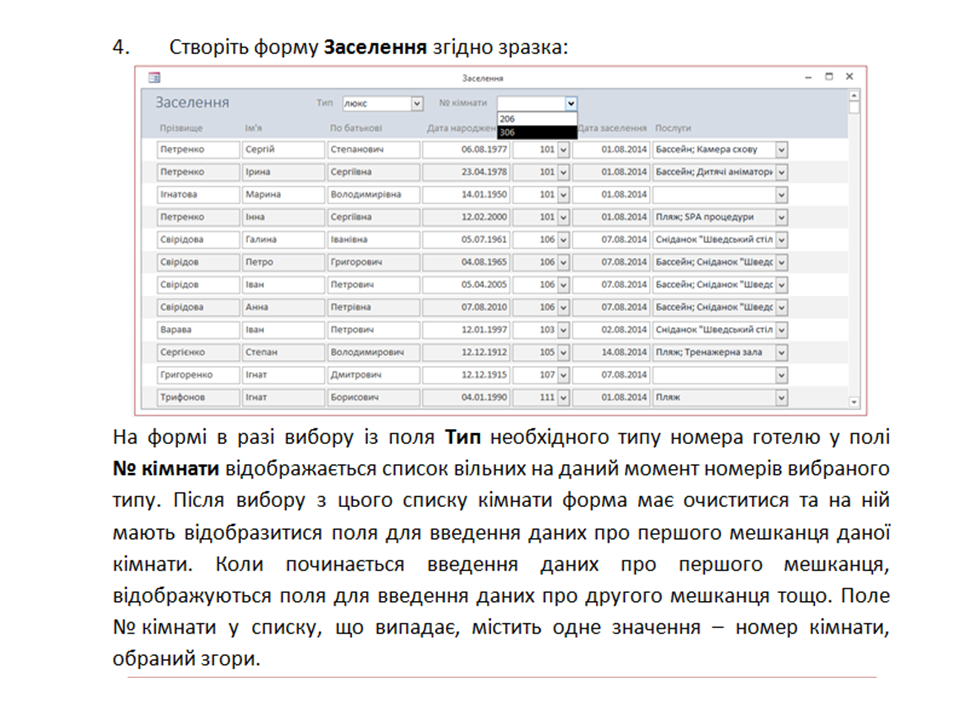Image resolution: width=960 pixels, height=720 pixels.
Task: Click the Ім'я column header
Action: 253,128
